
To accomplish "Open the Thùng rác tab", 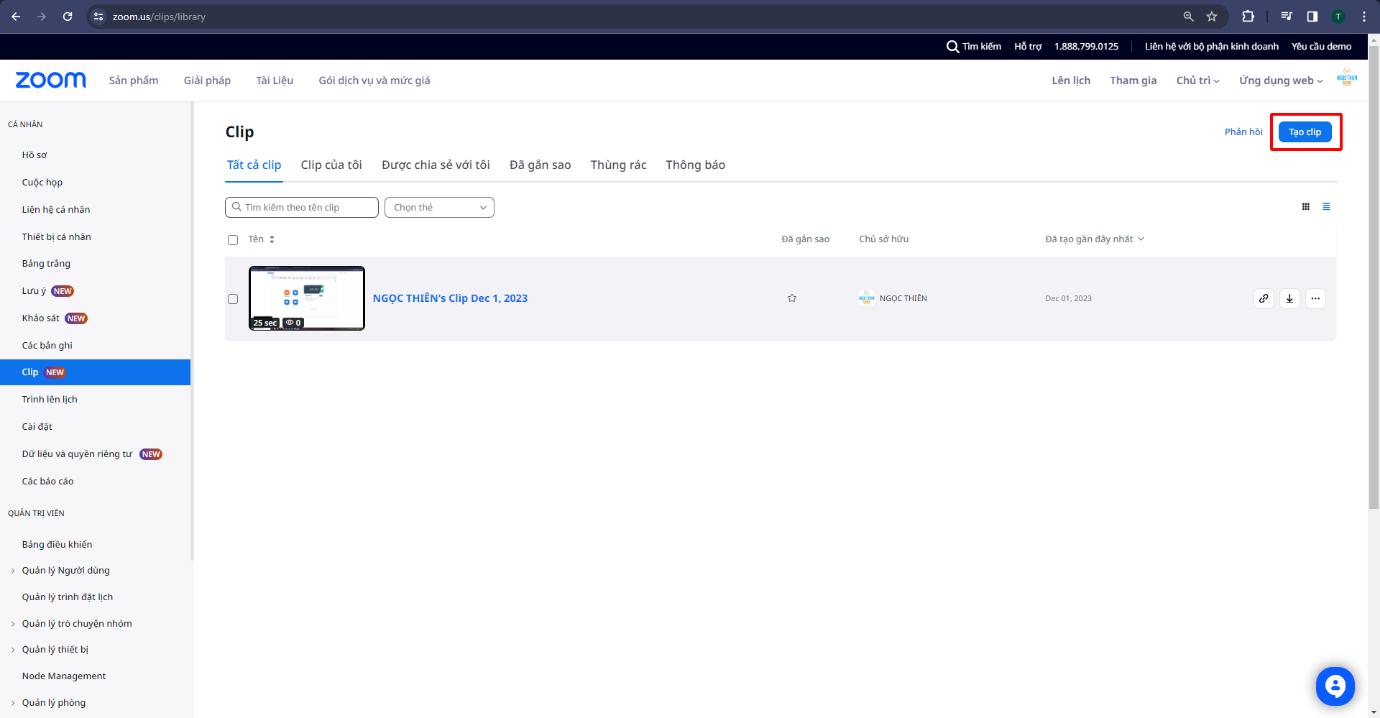I will pyautogui.click(x=618, y=165).
